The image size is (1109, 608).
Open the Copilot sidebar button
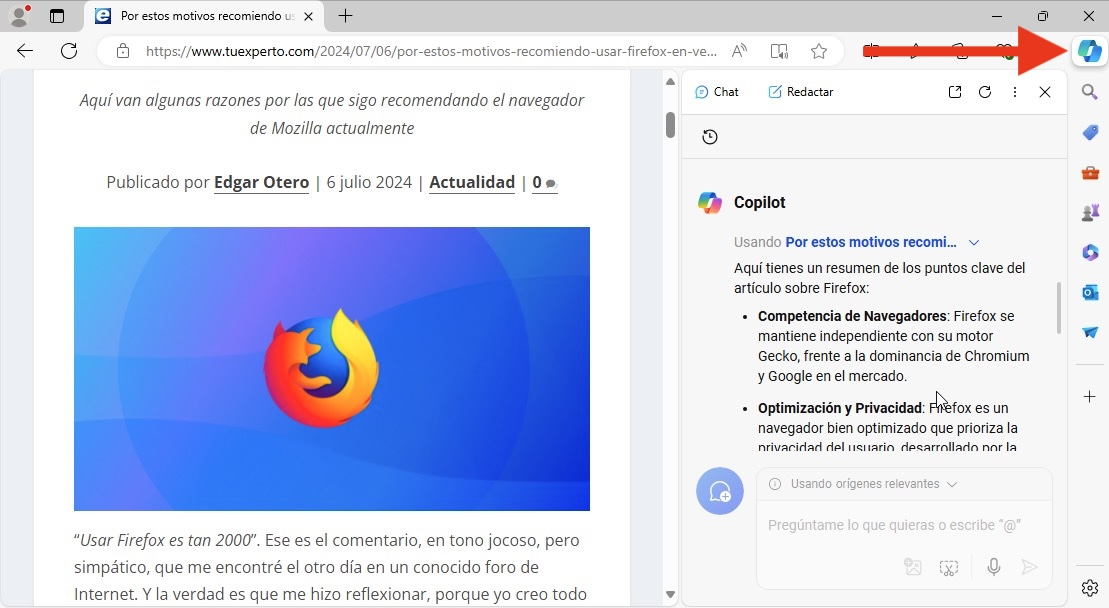pos(1089,51)
